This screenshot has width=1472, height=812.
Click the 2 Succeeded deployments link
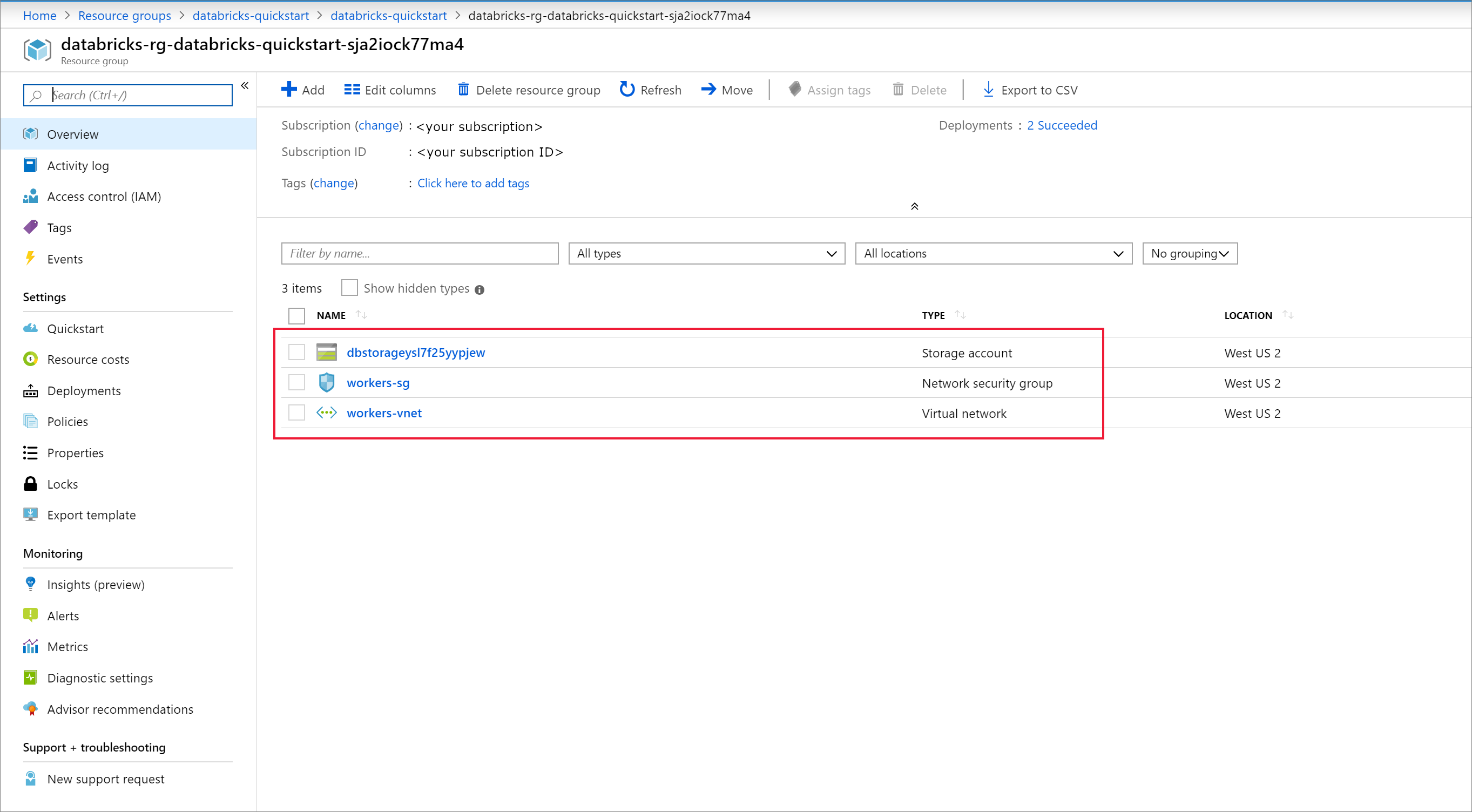[x=1063, y=125]
